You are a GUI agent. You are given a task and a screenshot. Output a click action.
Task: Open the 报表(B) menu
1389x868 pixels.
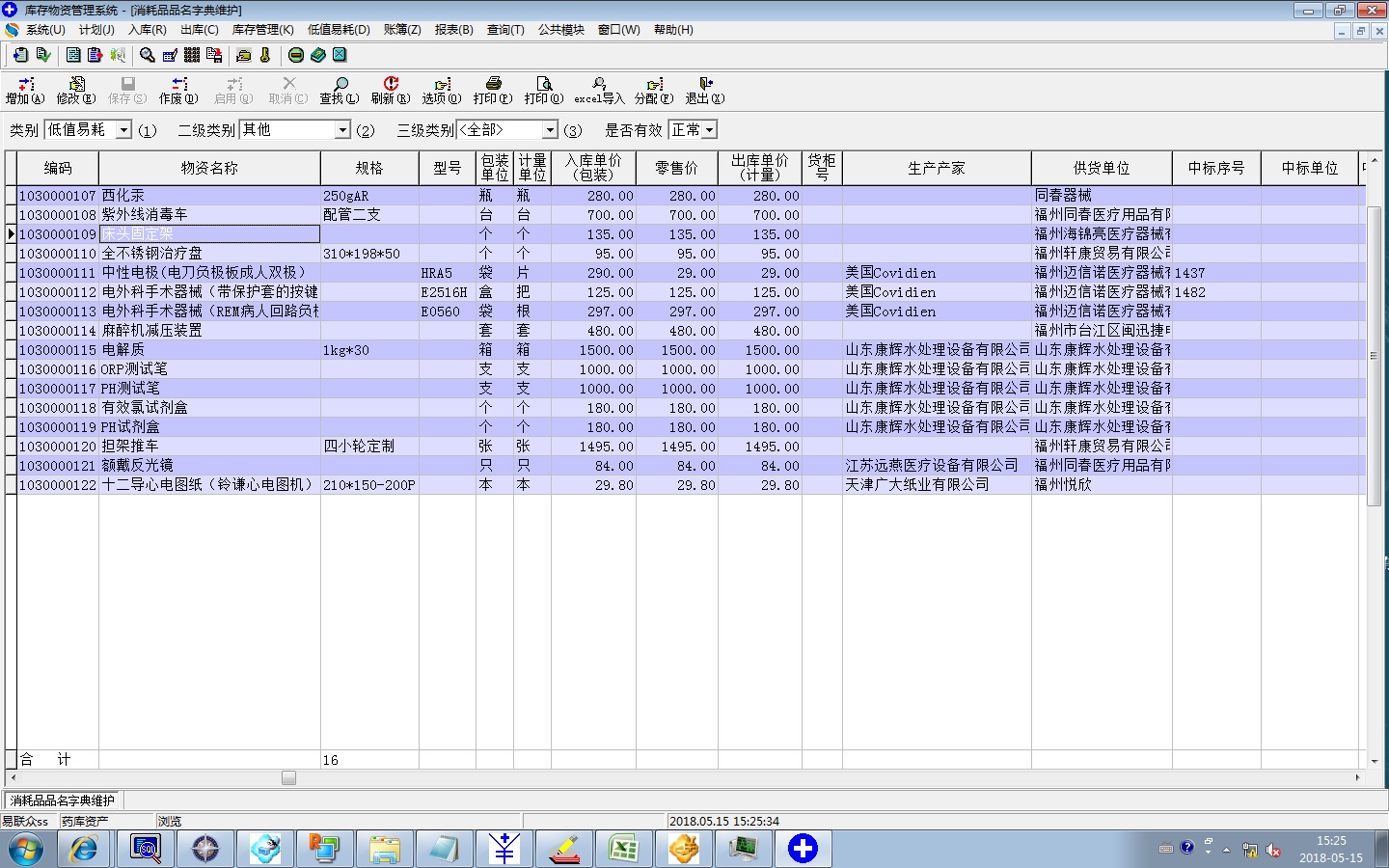coord(453,30)
